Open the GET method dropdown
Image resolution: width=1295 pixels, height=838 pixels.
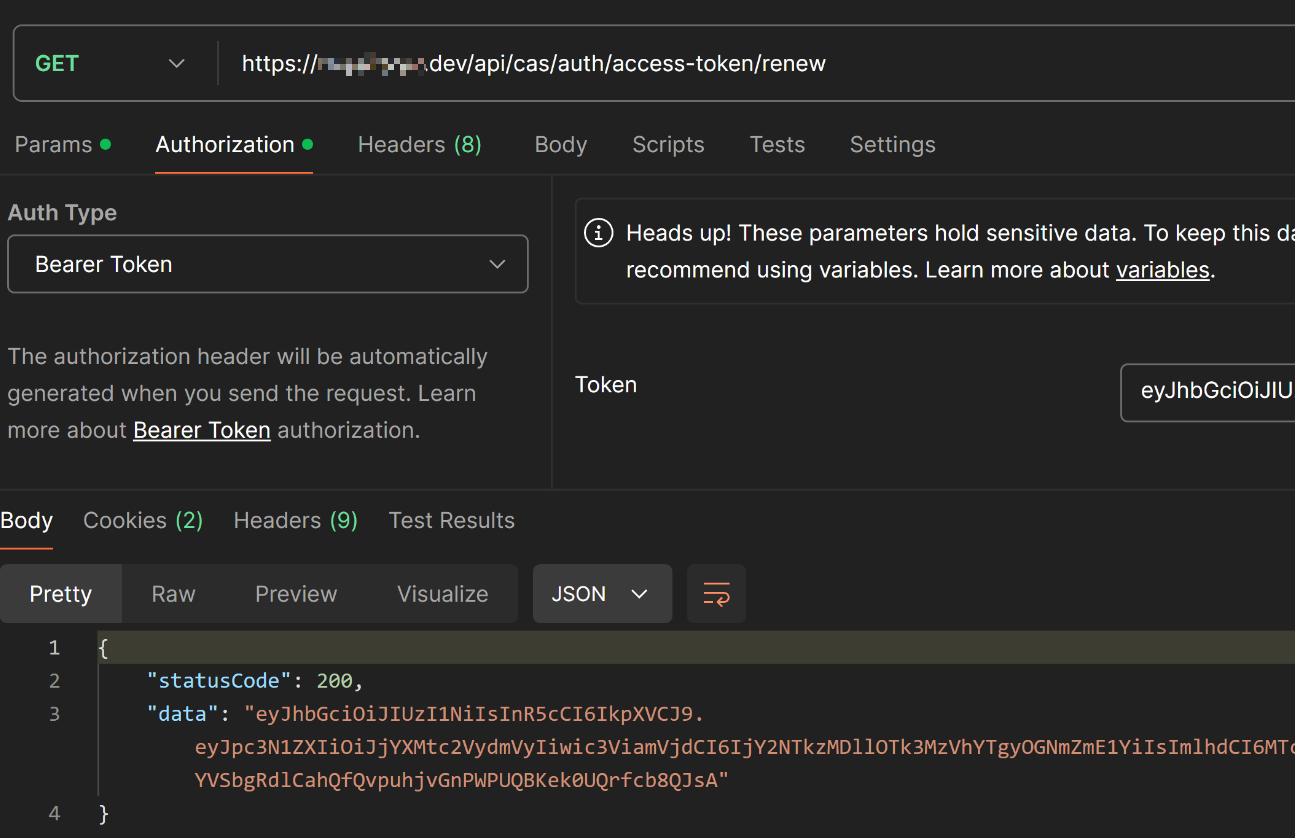110,63
